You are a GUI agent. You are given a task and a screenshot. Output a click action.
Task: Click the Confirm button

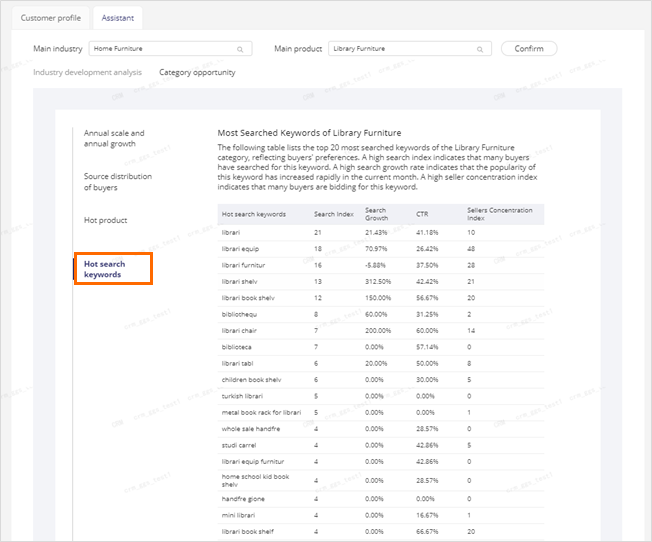(x=529, y=49)
